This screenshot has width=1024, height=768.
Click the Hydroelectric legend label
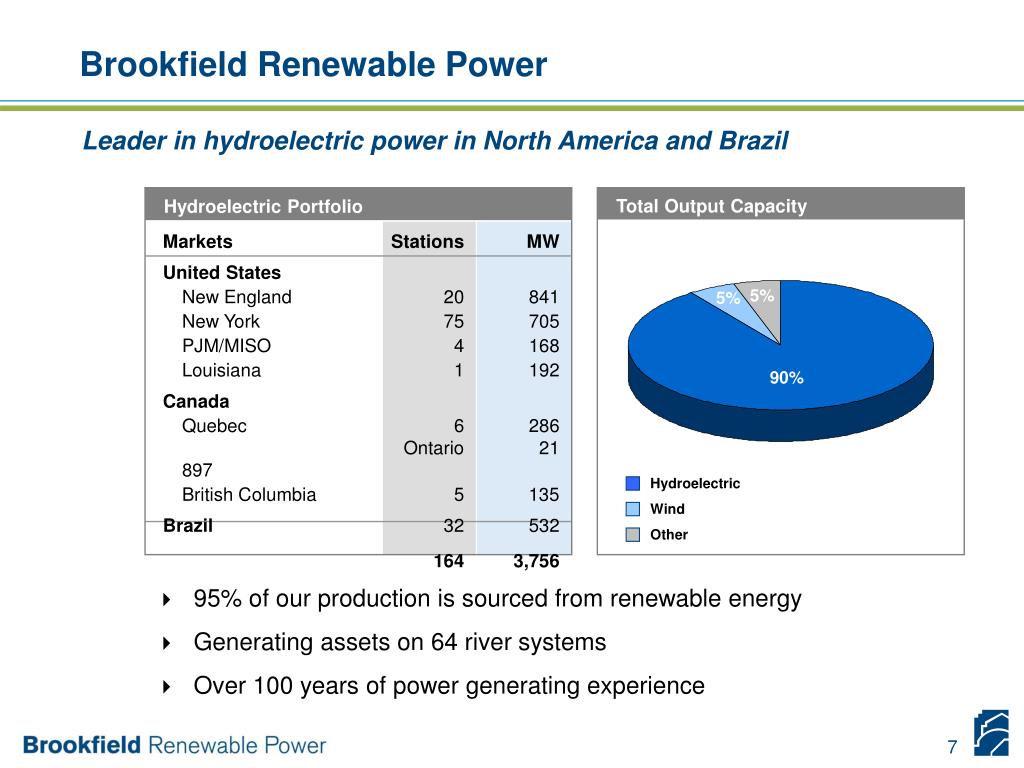[x=695, y=483]
